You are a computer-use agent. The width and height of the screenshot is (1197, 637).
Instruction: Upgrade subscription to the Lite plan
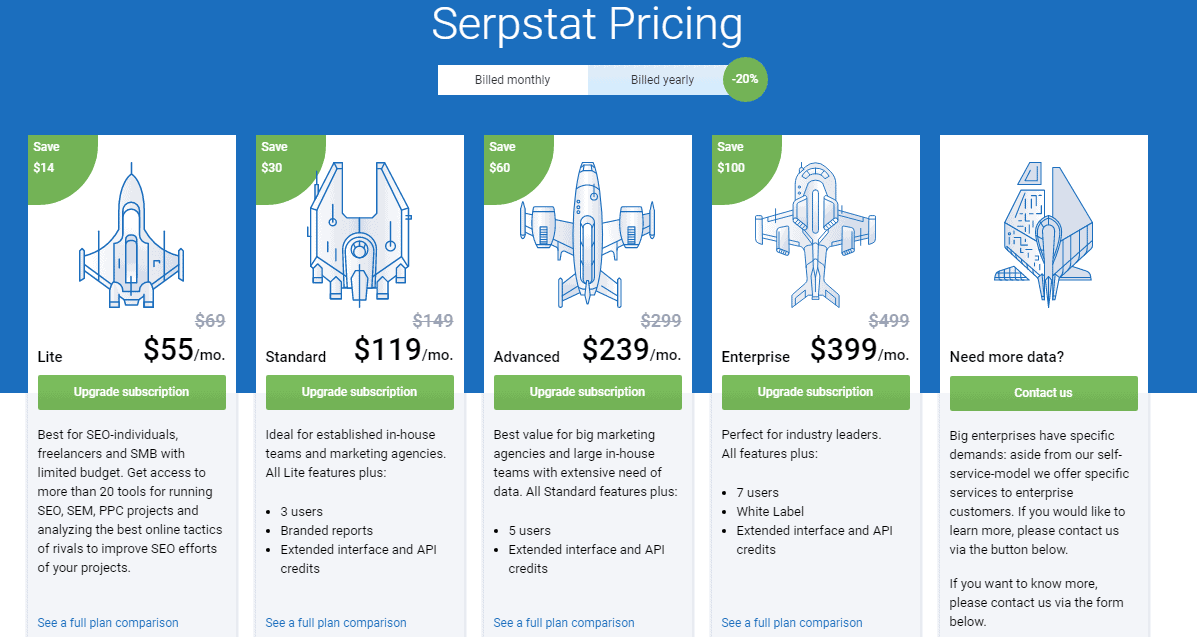[132, 392]
